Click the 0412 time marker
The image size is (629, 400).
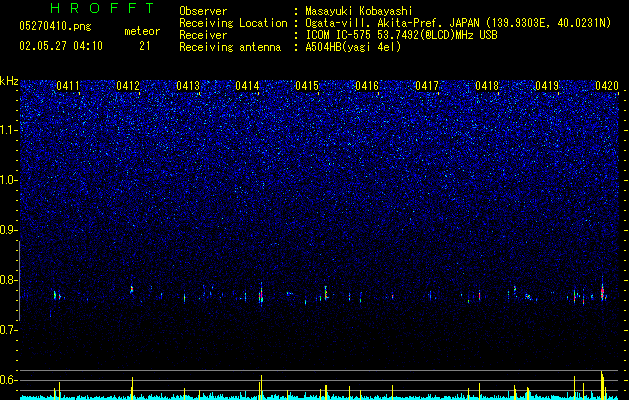[128, 86]
